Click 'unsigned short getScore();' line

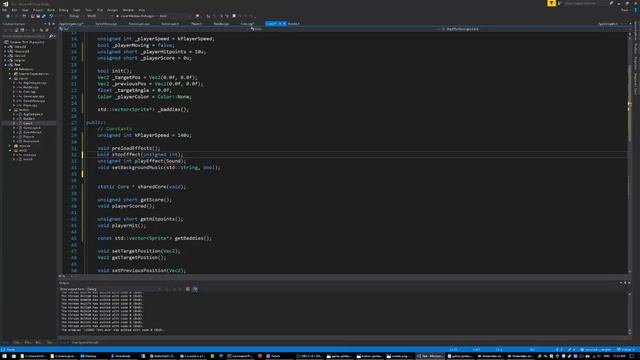(x=135, y=200)
